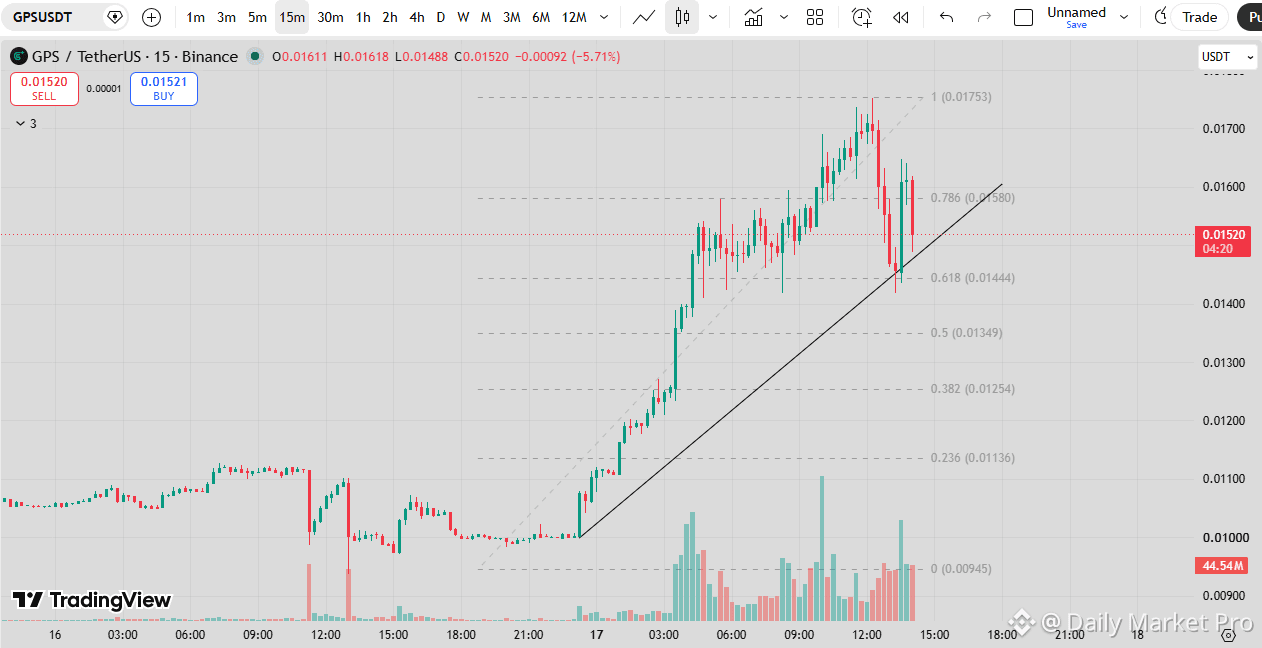Click the green market status dot
Screen dimensions: 1262x648
click(x=256, y=57)
